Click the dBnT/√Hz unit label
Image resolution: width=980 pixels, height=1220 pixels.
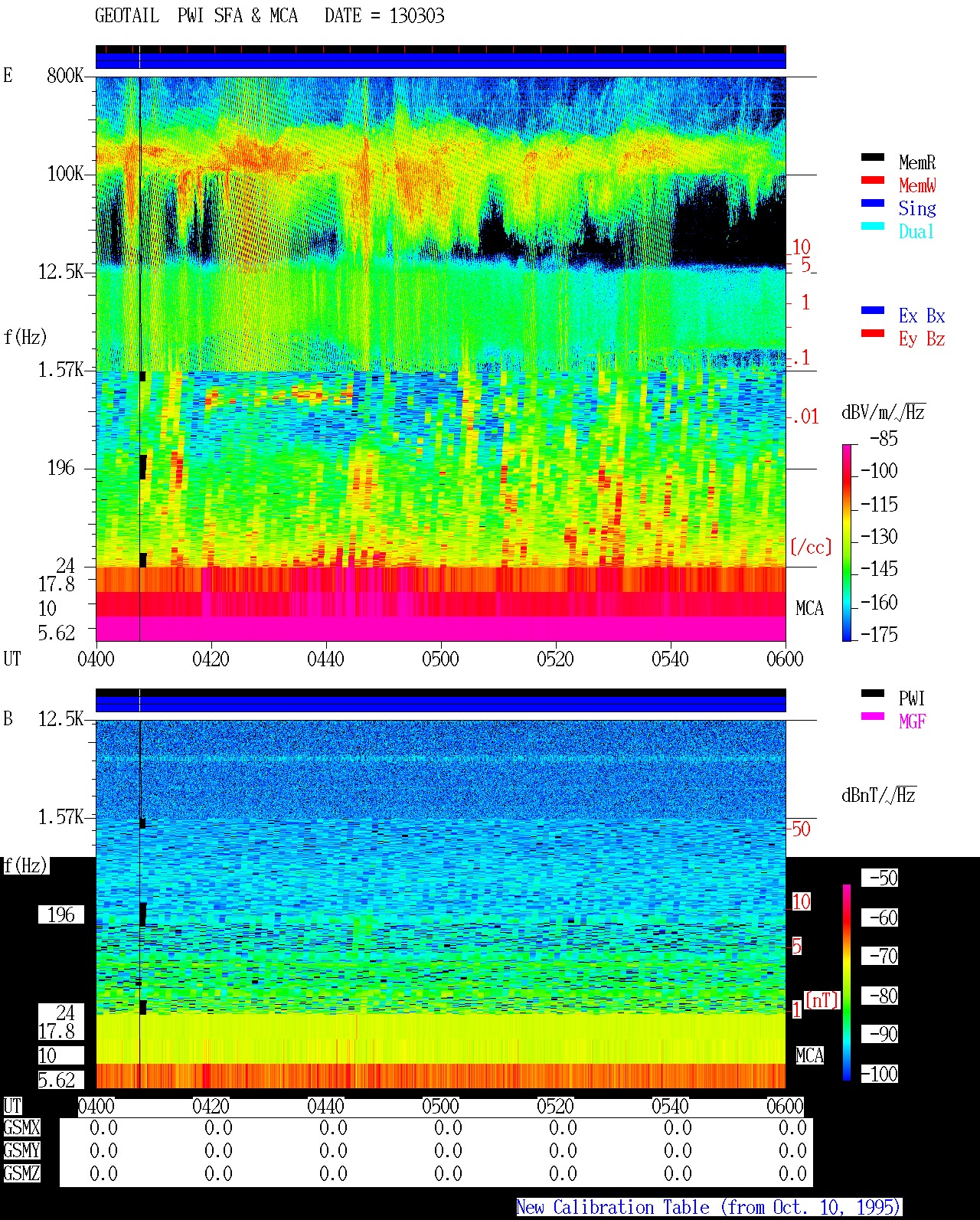point(879,795)
